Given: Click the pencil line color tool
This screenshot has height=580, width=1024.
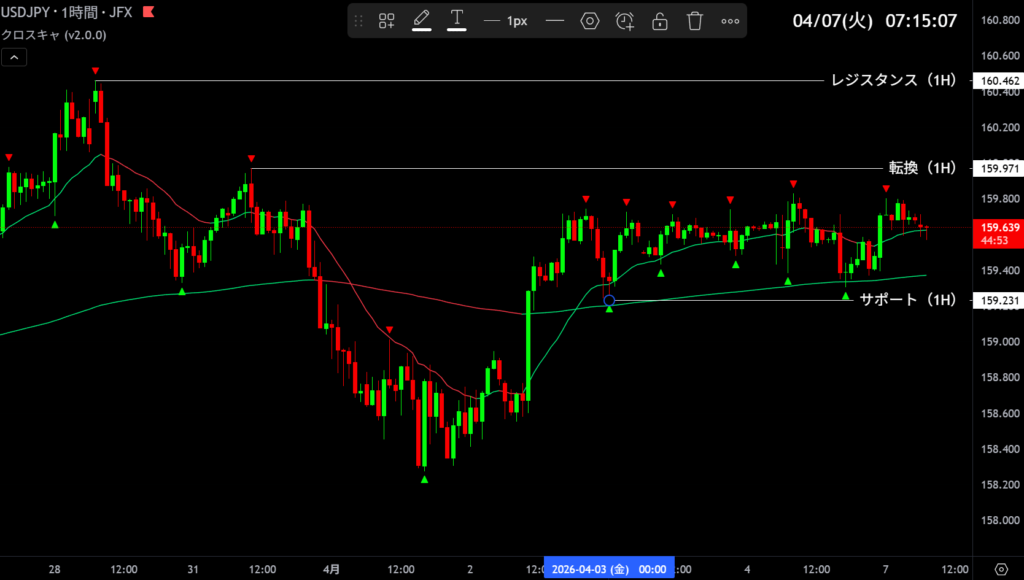Looking at the screenshot, I should click(421, 20).
